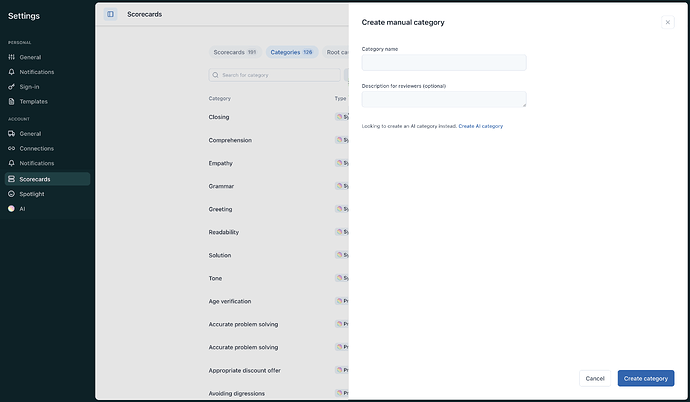Open Connections in account settings
The width and height of the screenshot is (690, 402).
(37, 148)
